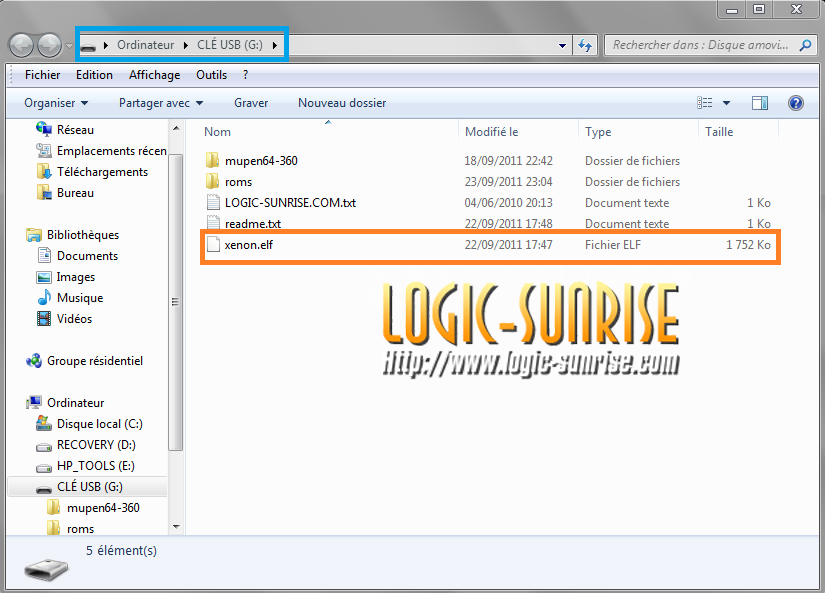This screenshot has height=593, width=825.
Task: Click CLÉ USB (G:) in the address bar
Action: tap(229, 45)
